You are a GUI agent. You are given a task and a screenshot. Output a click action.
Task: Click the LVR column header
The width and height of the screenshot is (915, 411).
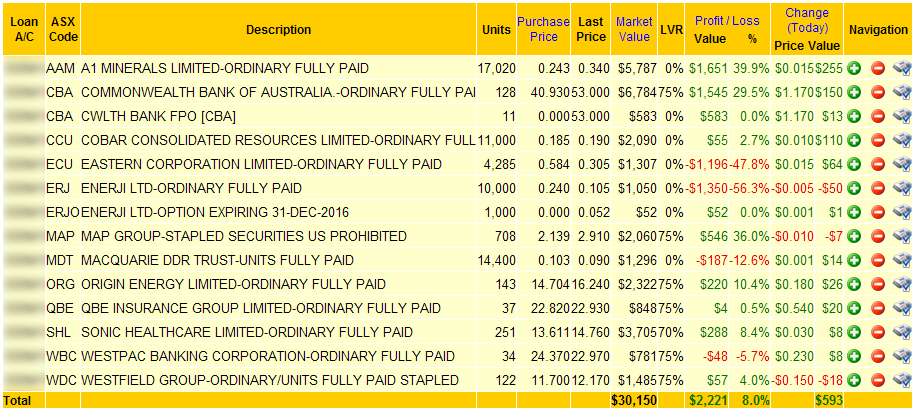coord(672,30)
